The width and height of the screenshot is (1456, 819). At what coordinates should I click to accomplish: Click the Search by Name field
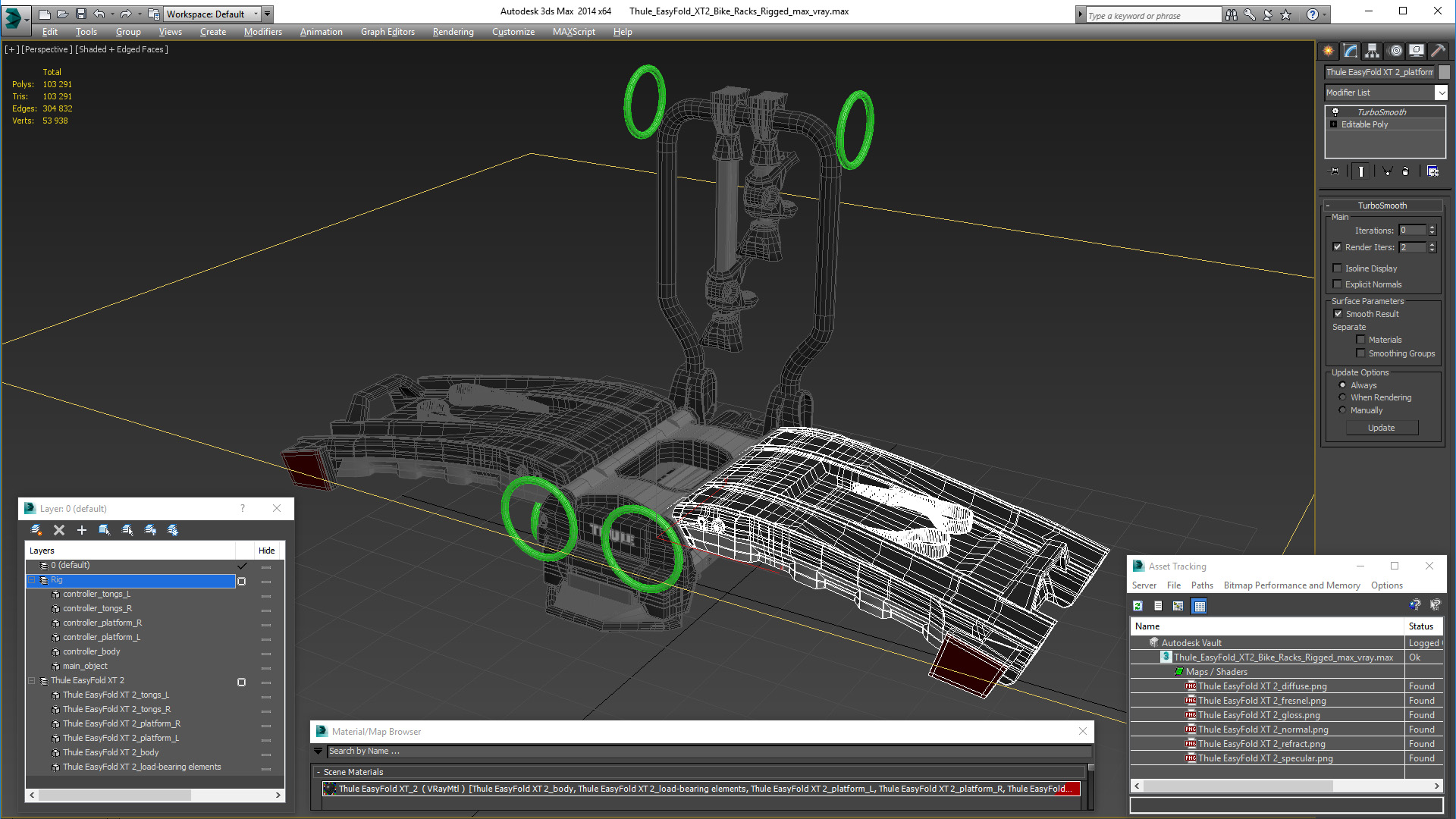709,751
